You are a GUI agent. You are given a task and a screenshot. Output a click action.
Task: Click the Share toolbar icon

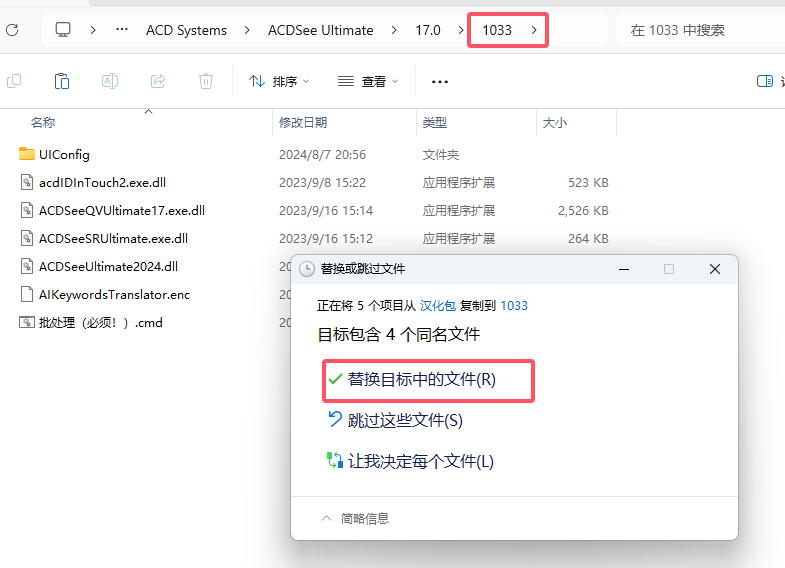pos(158,81)
